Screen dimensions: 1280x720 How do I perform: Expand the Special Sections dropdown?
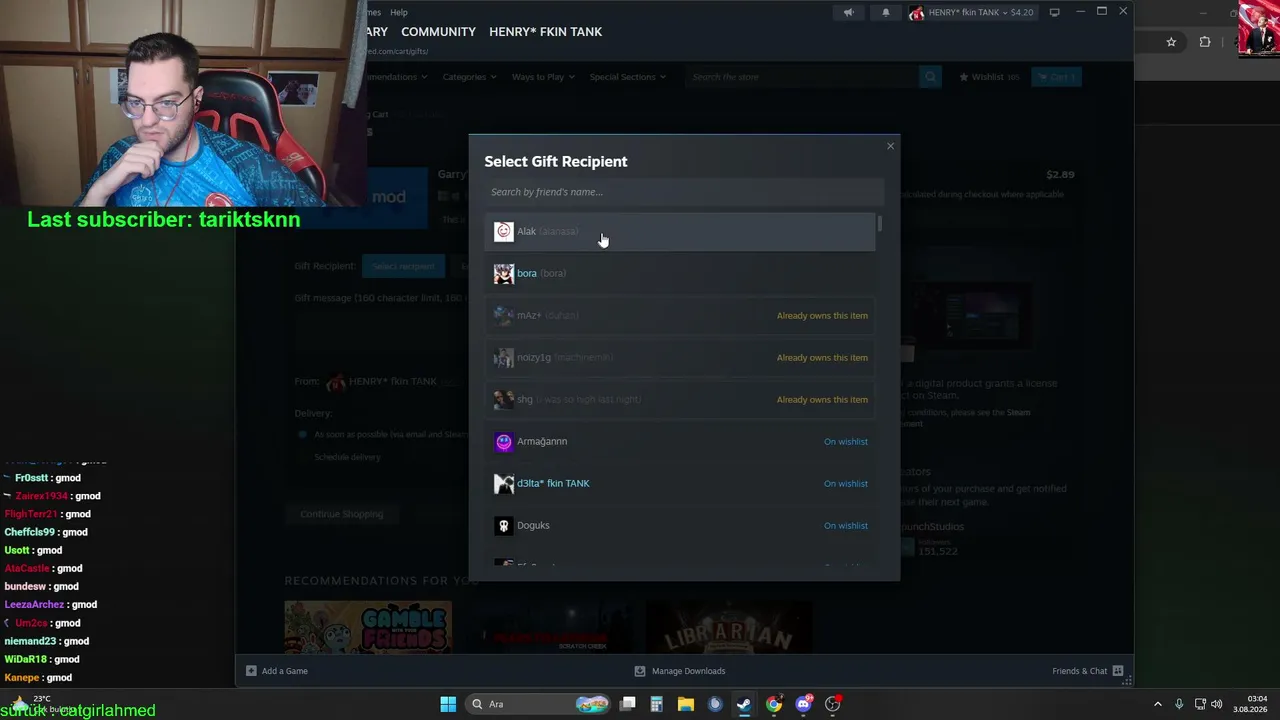coord(627,77)
